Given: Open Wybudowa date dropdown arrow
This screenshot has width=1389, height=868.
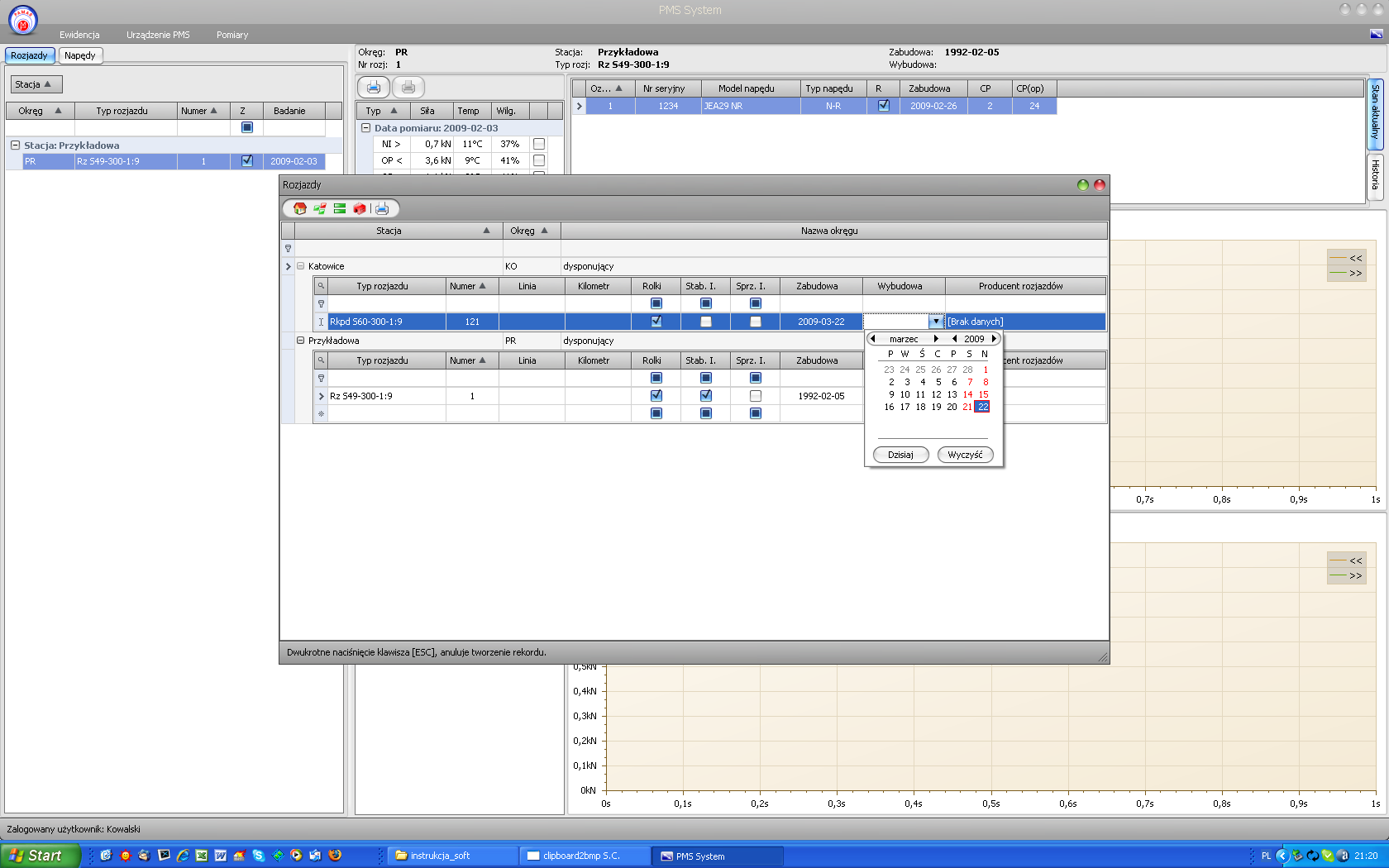Looking at the screenshot, I should pos(936,322).
